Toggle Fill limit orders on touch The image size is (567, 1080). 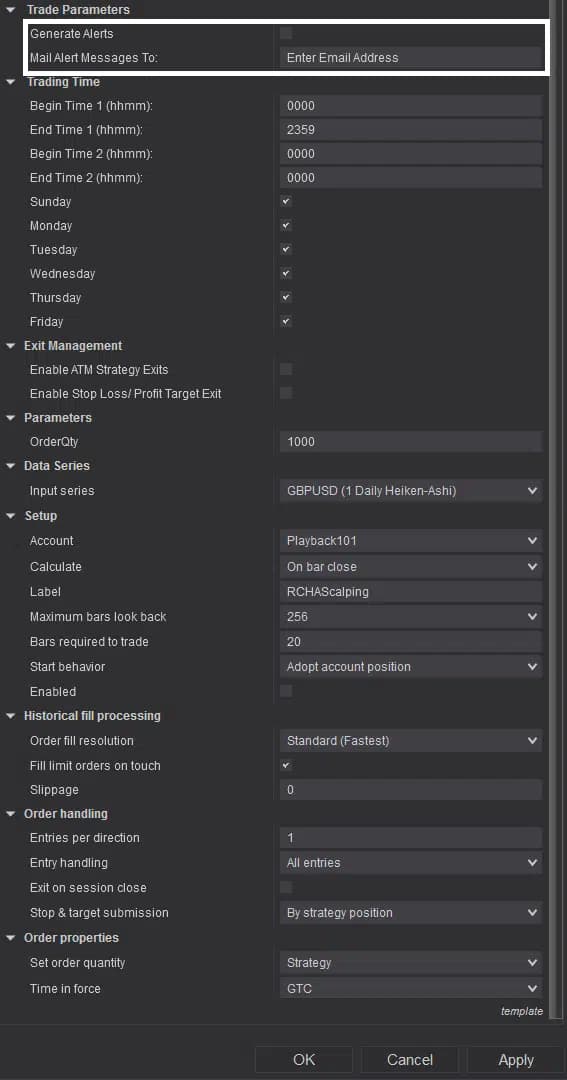click(x=286, y=765)
